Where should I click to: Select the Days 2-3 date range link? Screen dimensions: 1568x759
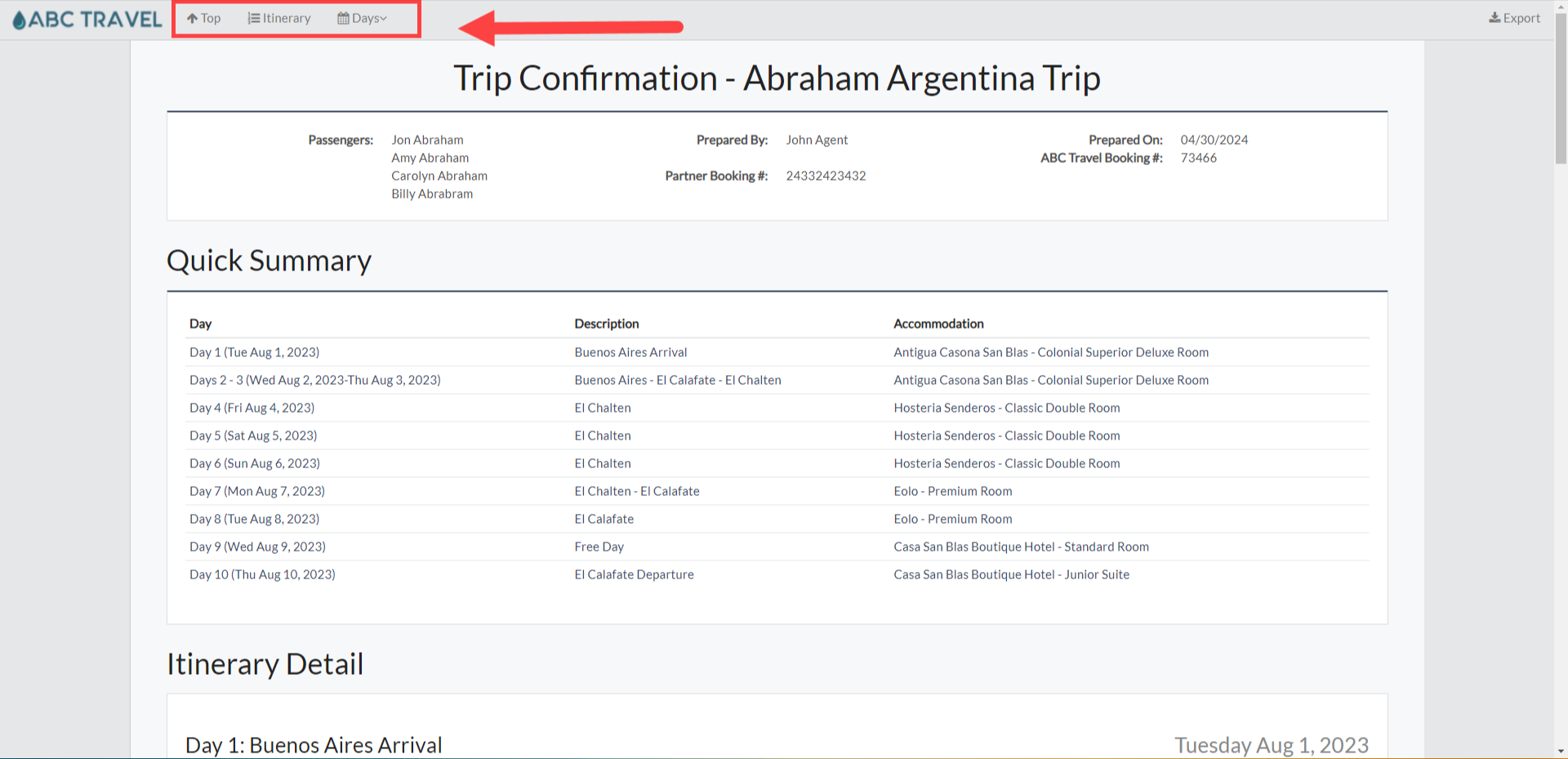tap(314, 380)
